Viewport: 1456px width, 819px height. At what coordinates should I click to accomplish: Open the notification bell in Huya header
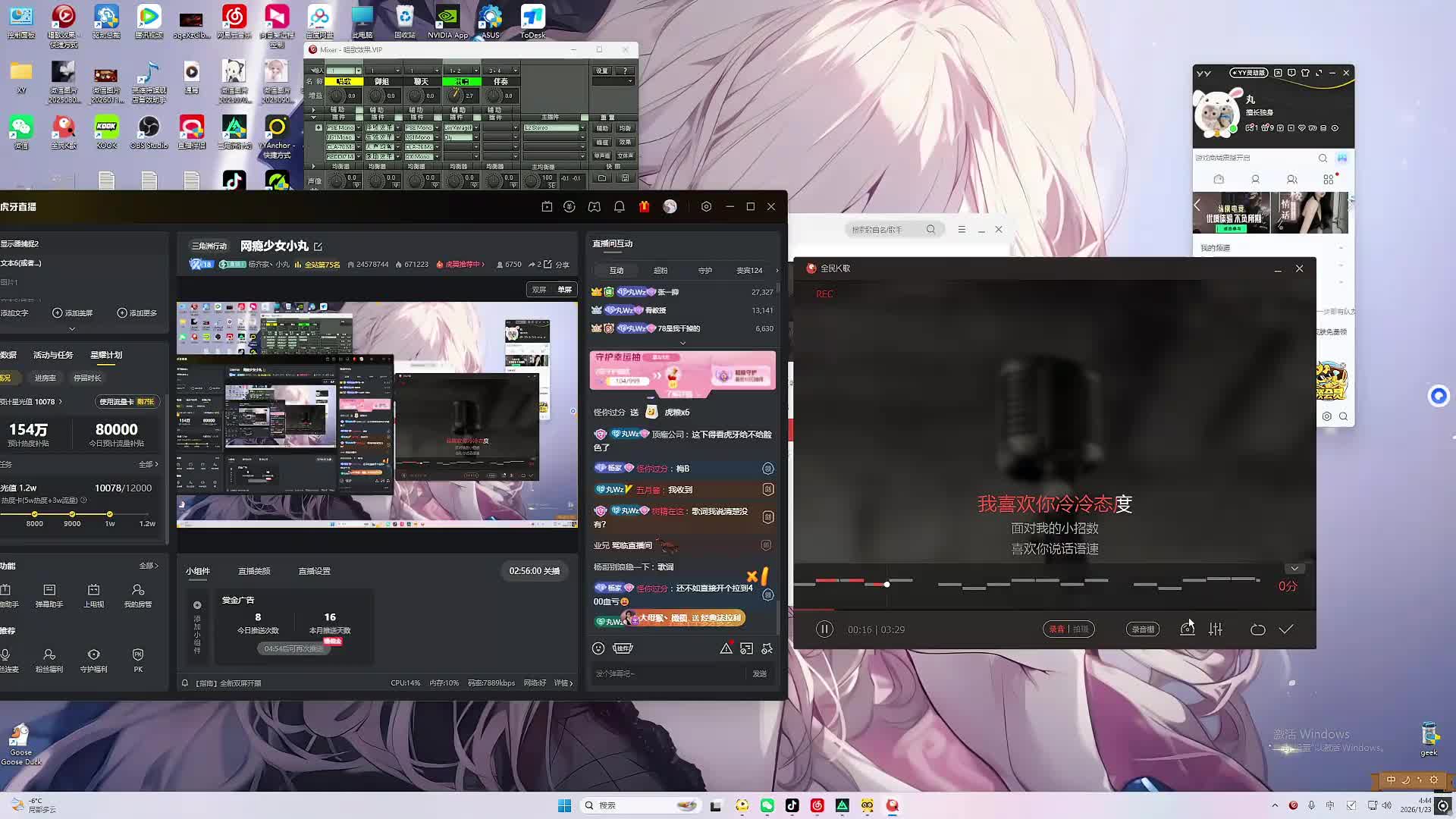pyautogui.click(x=619, y=206)
